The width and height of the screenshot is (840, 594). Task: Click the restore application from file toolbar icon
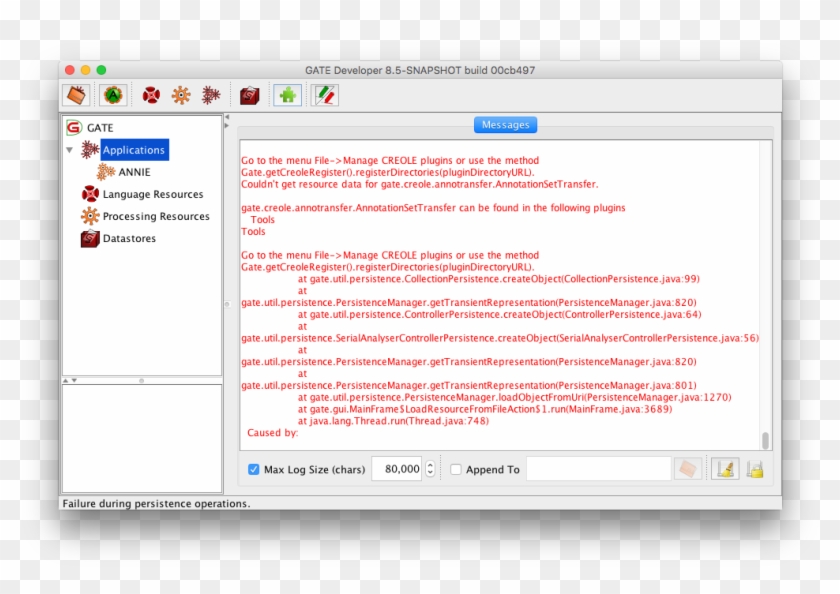pyautogui.click(x=76, y=95)
